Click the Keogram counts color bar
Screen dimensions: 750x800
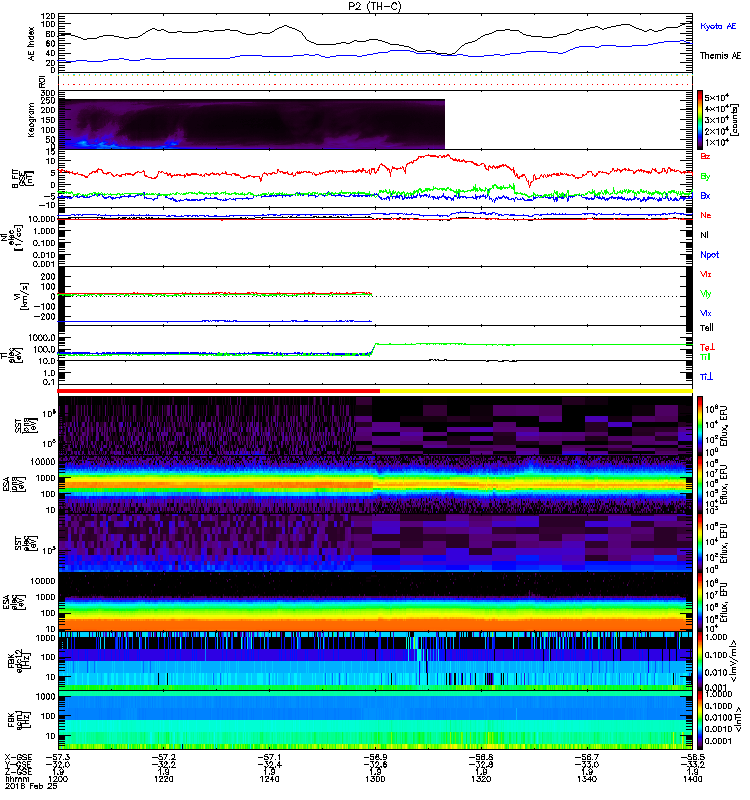(699, 119)
